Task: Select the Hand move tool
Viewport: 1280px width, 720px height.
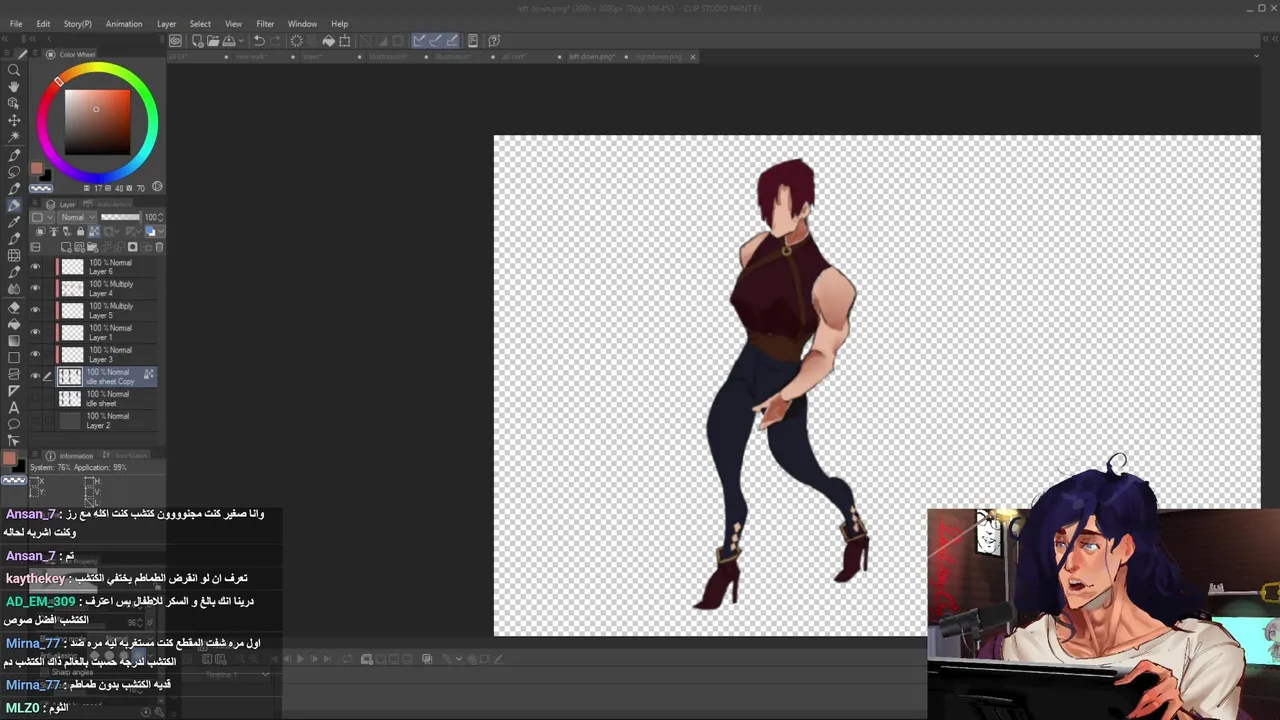Action: 14,87
